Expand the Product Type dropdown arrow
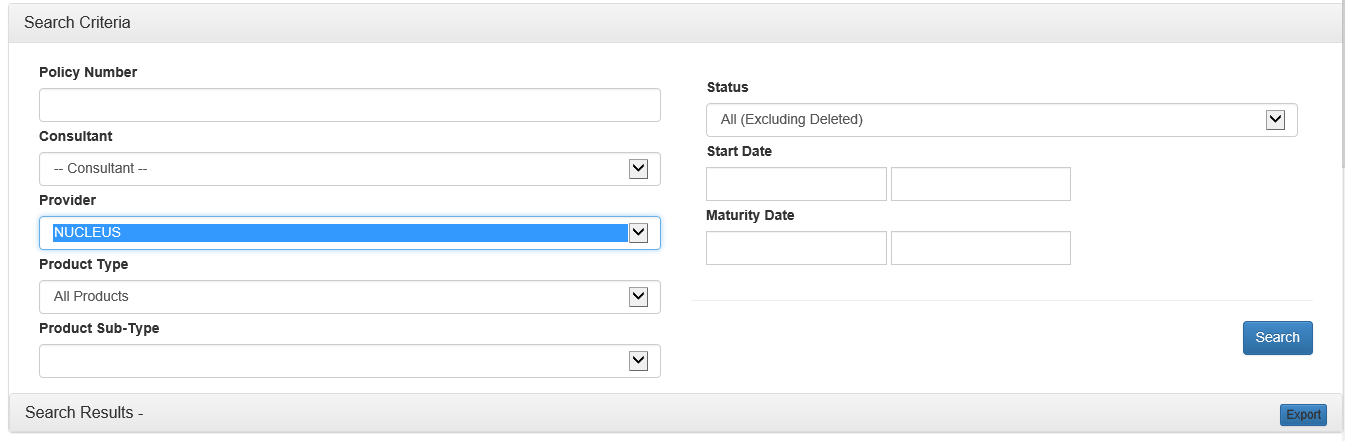Viewport: 1345px width, 441px height. tap(638, 297)
